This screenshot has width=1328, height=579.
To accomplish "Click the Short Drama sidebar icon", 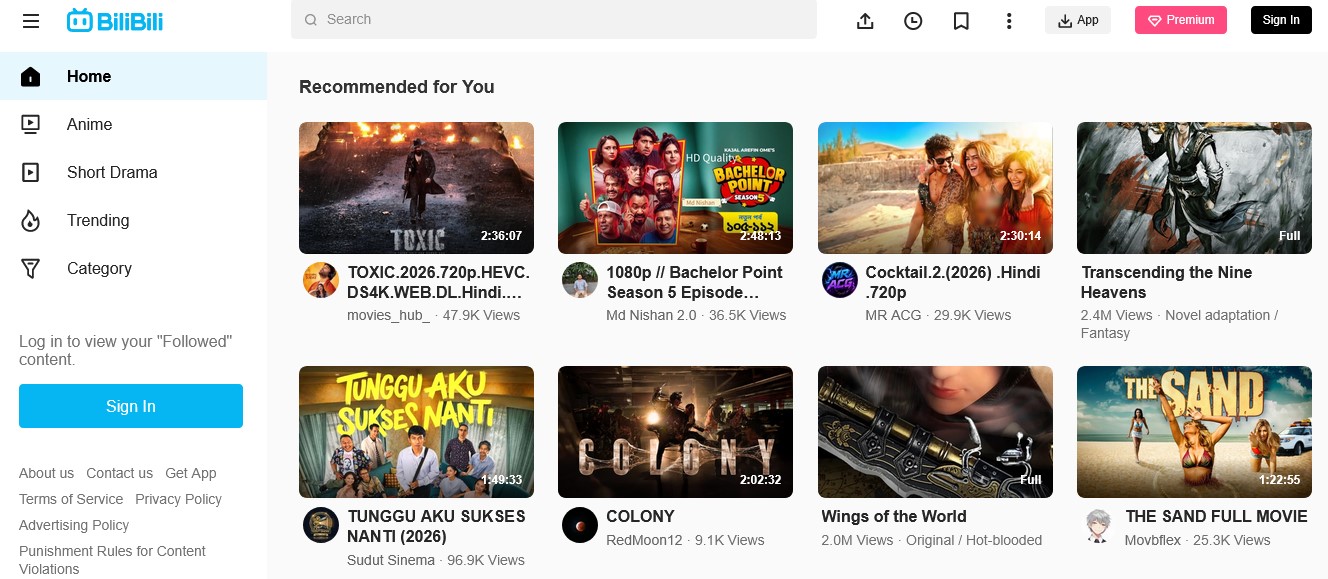I will pyautogui.click(x=31, y=172).
